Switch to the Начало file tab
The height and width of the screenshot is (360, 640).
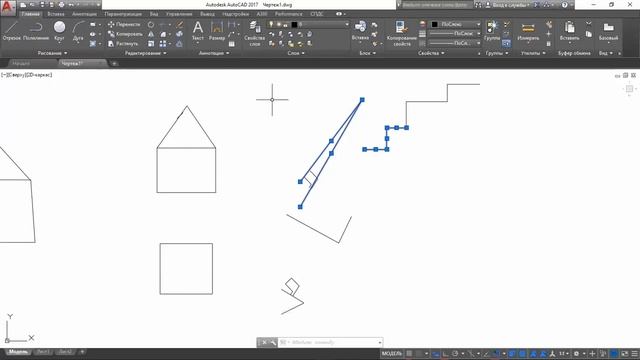pos(21,63)
